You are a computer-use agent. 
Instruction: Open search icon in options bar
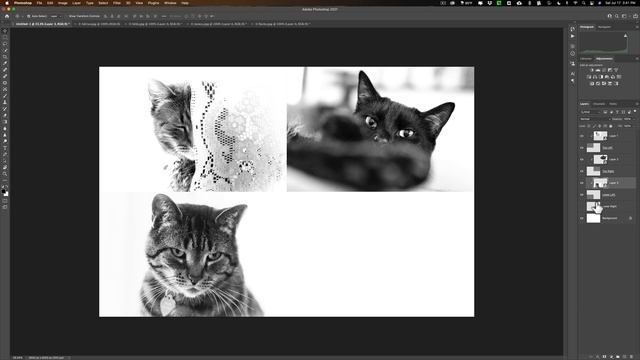pos(617,16)
